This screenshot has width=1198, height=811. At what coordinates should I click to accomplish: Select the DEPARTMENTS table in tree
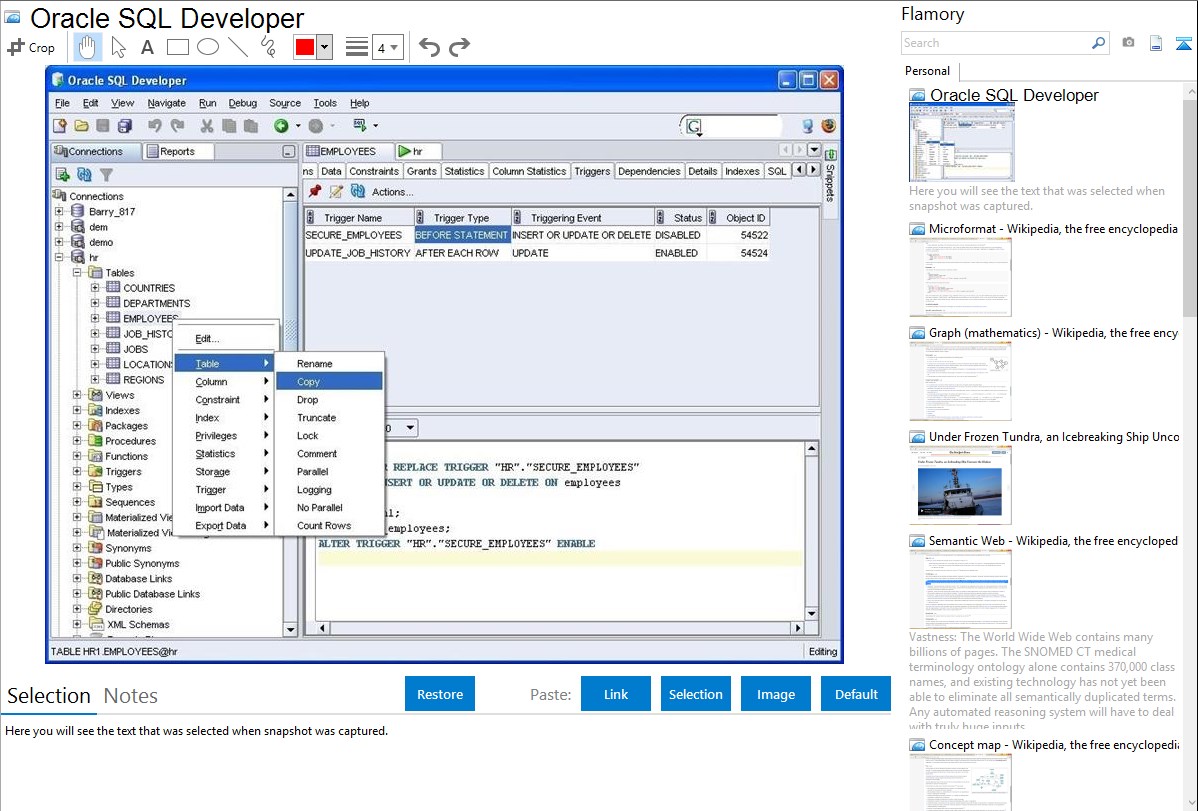pyautogui.click(x=156, y=303)
